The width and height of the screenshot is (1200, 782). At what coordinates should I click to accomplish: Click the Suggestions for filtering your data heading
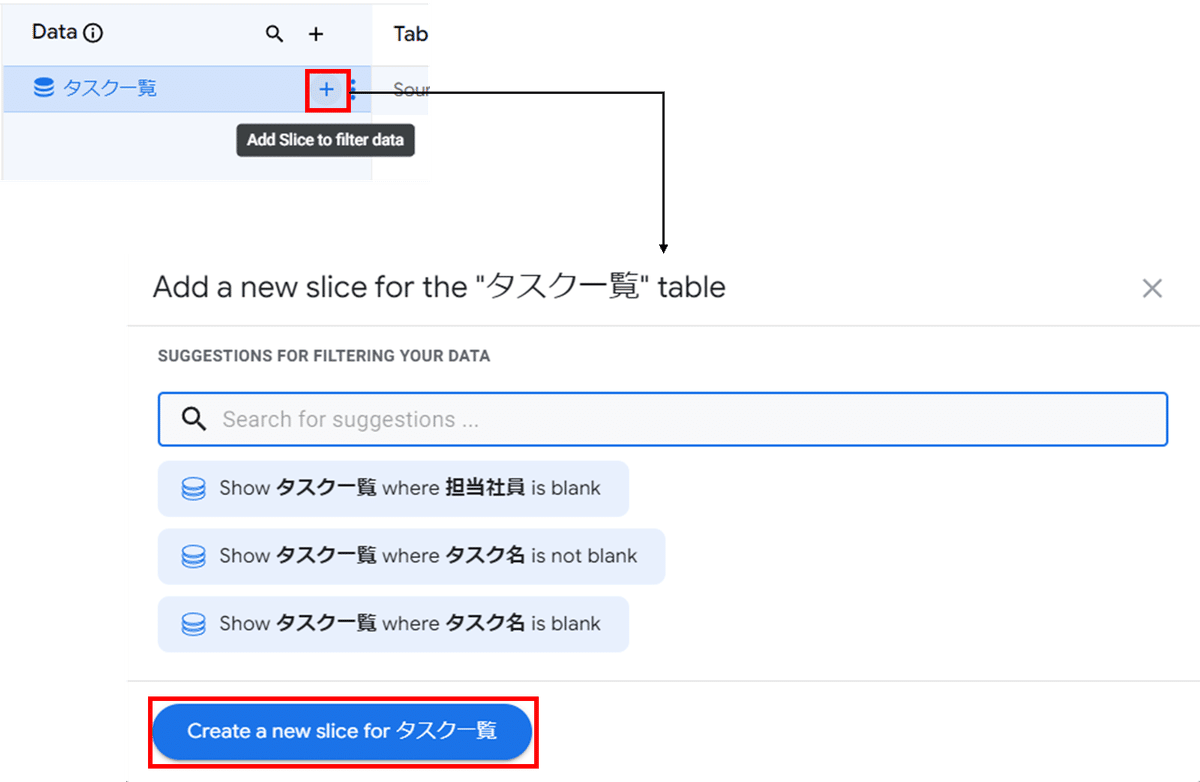pyautogui.click(x=324, y=356)
